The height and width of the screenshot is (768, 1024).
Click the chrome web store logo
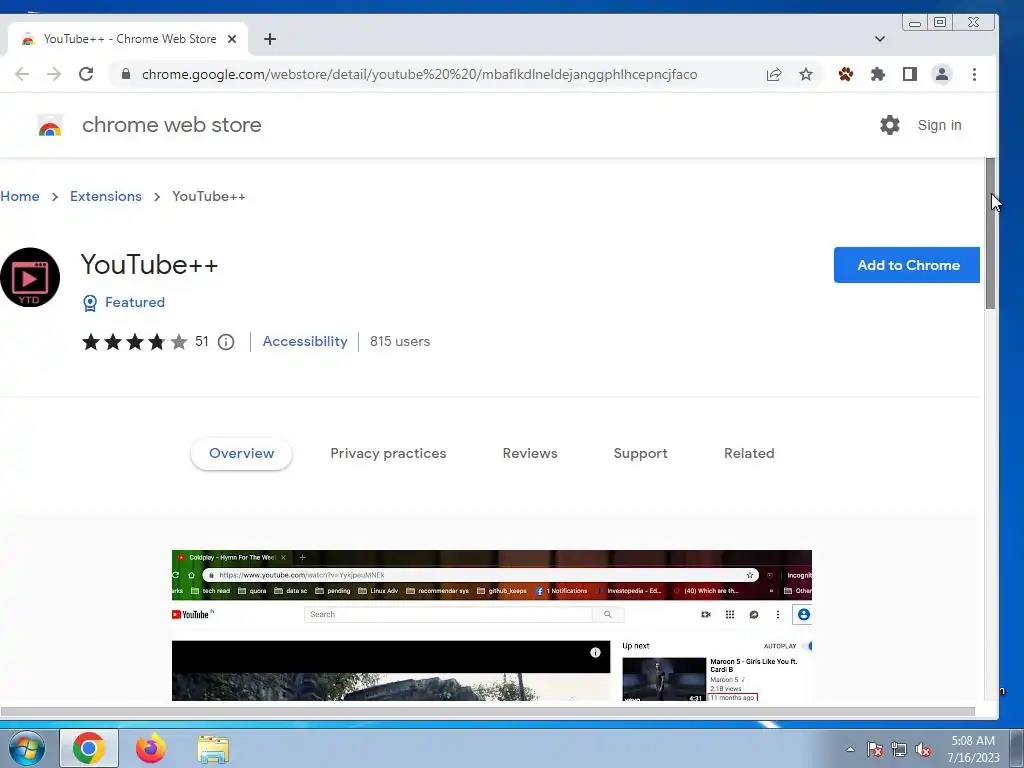(50, 125)
